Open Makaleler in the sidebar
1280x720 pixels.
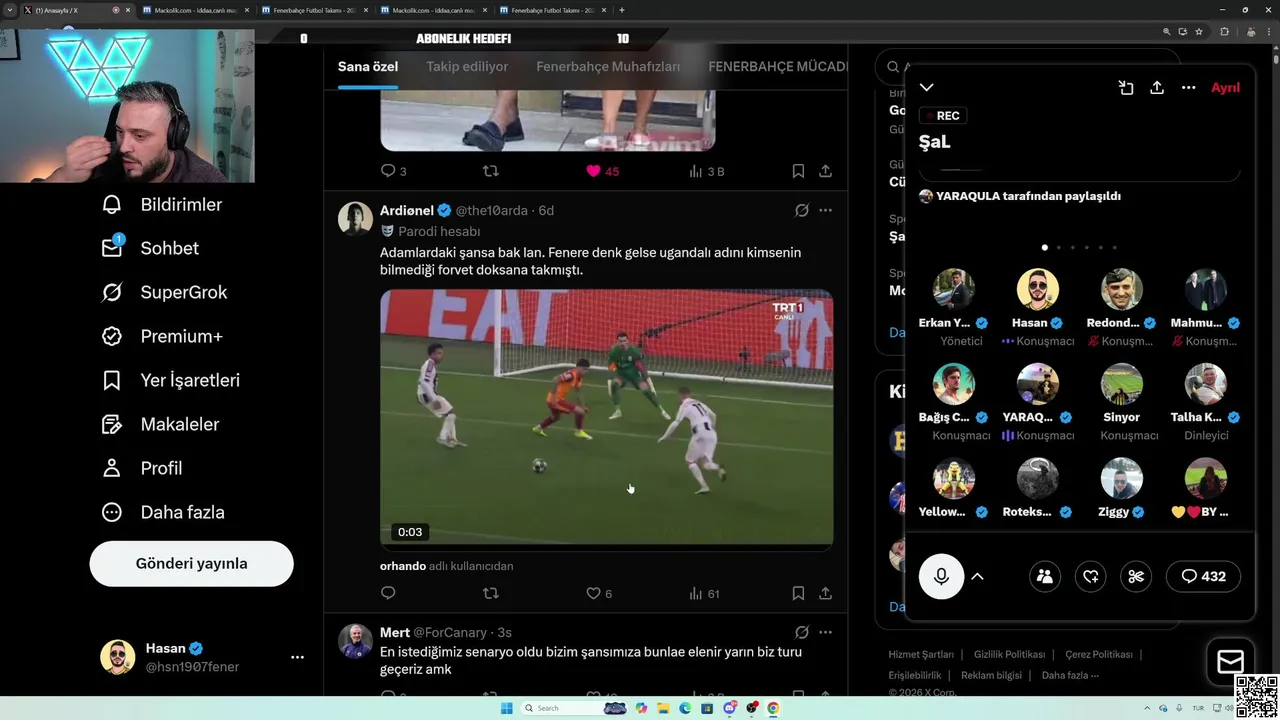[x=161, y=424]
